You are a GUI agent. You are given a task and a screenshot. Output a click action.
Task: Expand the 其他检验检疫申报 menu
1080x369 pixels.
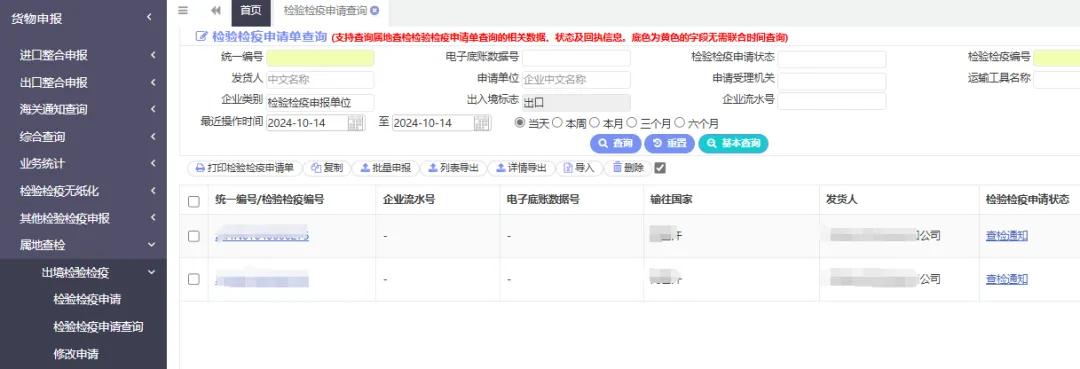pos(83,218)
